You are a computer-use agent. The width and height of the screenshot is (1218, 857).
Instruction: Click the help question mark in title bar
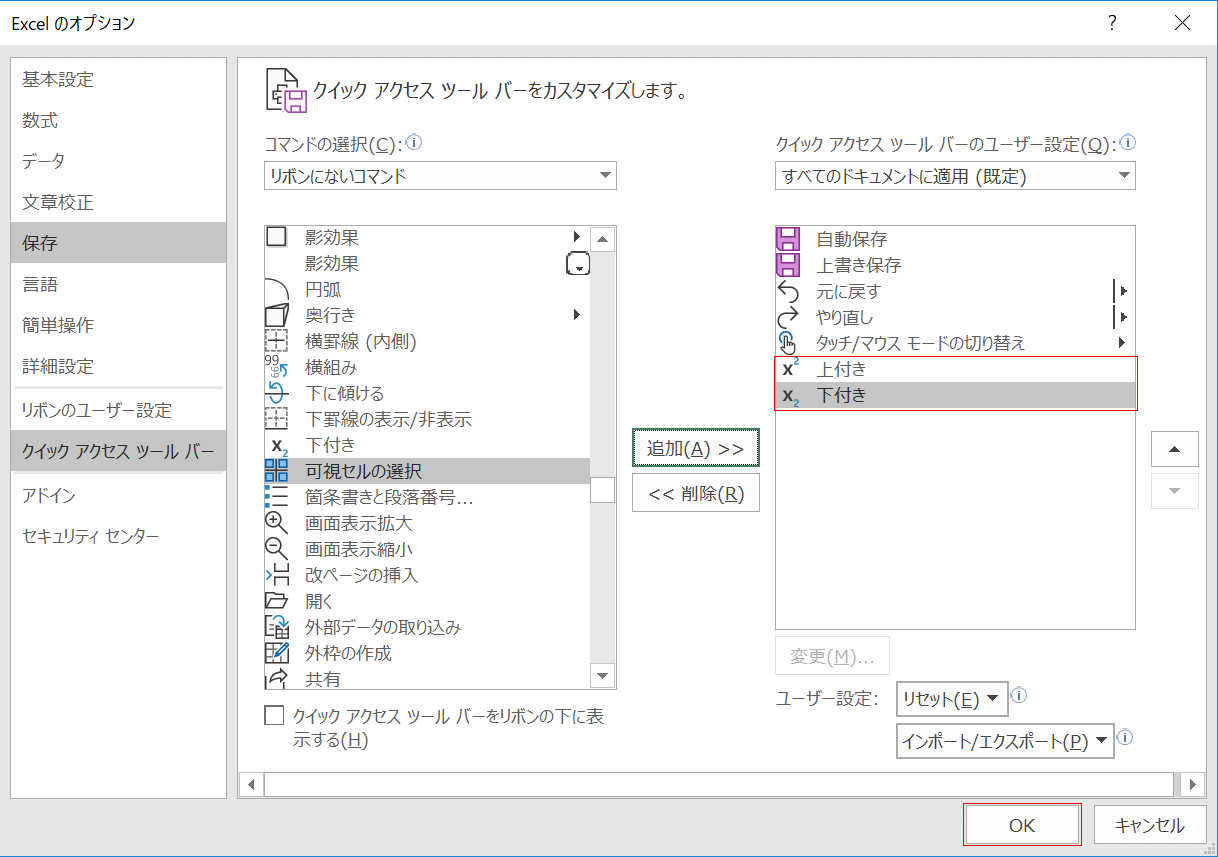pyautogui.click(x=1112, y=23)
